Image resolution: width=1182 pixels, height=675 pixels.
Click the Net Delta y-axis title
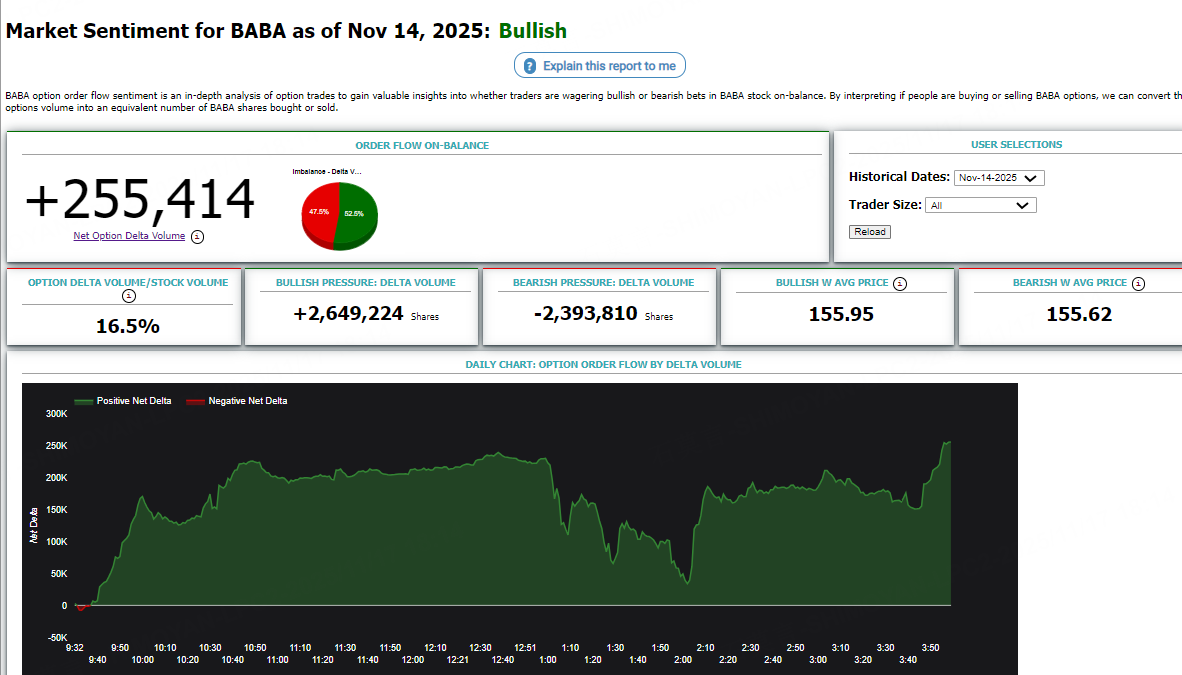pyautogui.click(x=34, y=526)
